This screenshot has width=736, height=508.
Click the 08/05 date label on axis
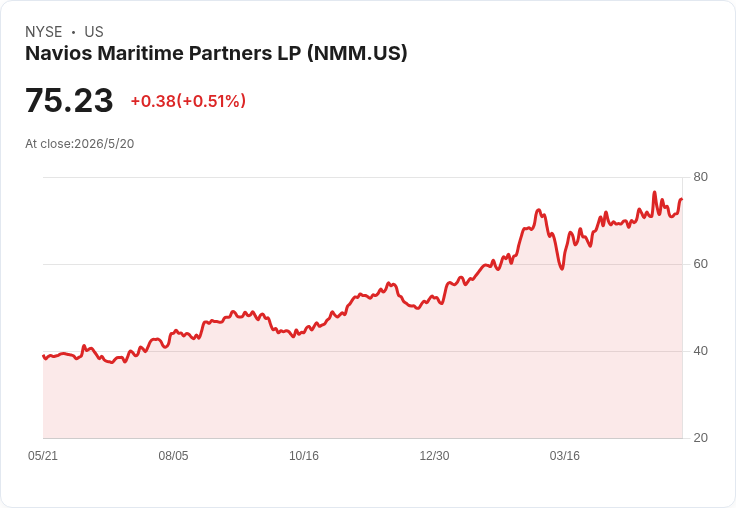pyautogui.click(x=173, y=455)
